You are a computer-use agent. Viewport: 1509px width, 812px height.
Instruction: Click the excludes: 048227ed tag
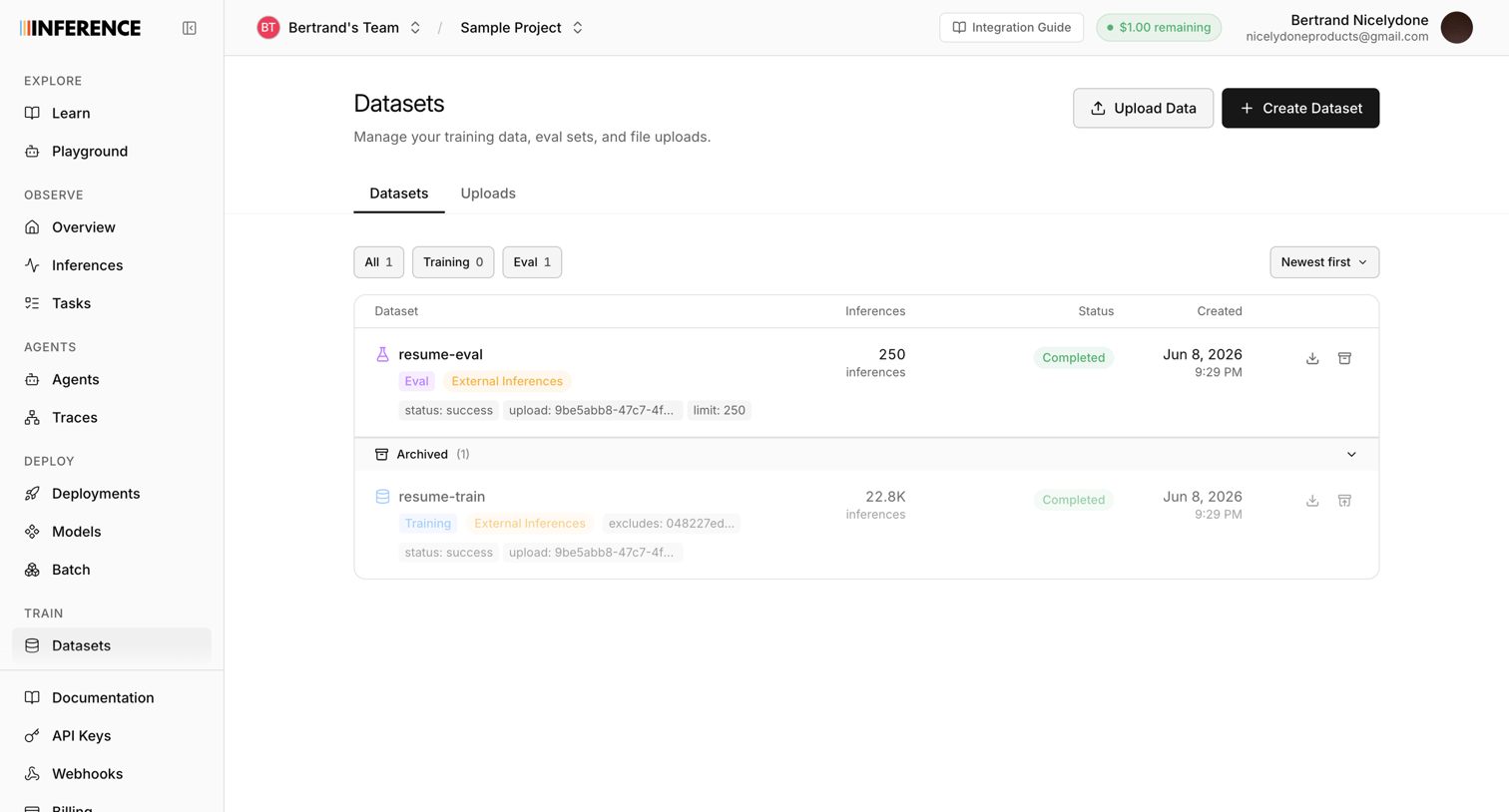[671, 524]
